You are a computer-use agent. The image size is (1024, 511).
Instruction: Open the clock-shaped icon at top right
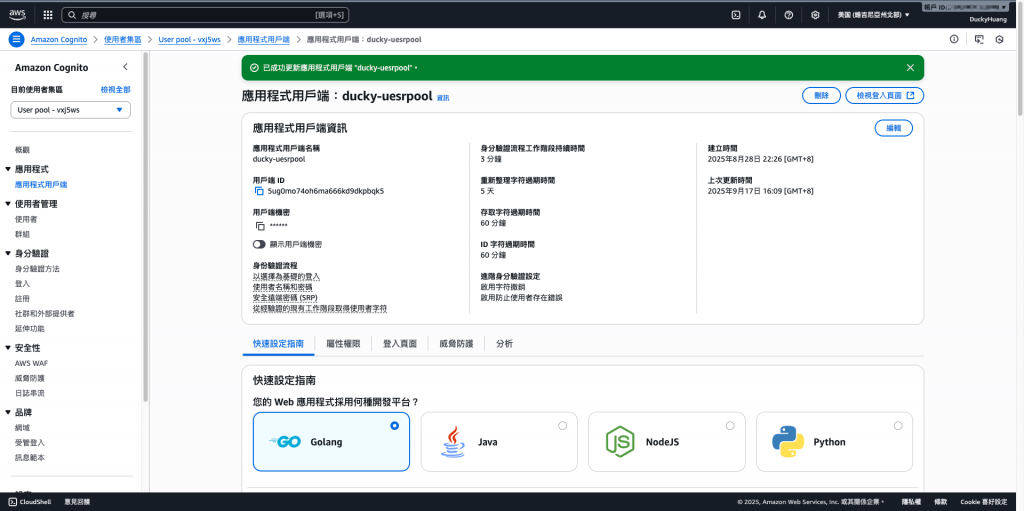(x=999, y=39)
